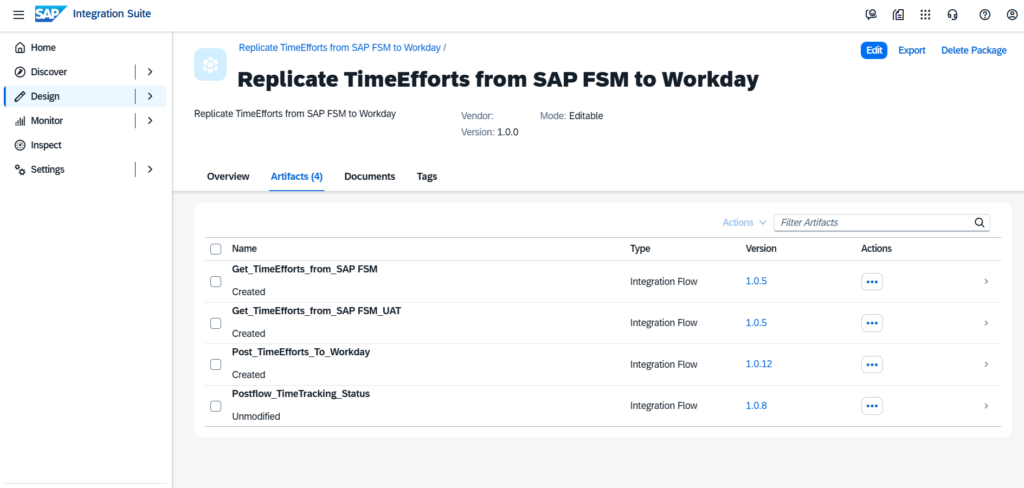Open actions menu for Postflow_TimeTracking_Status
The height and width of the screenshot is (488, 1024).
click(x=872, y=406)
